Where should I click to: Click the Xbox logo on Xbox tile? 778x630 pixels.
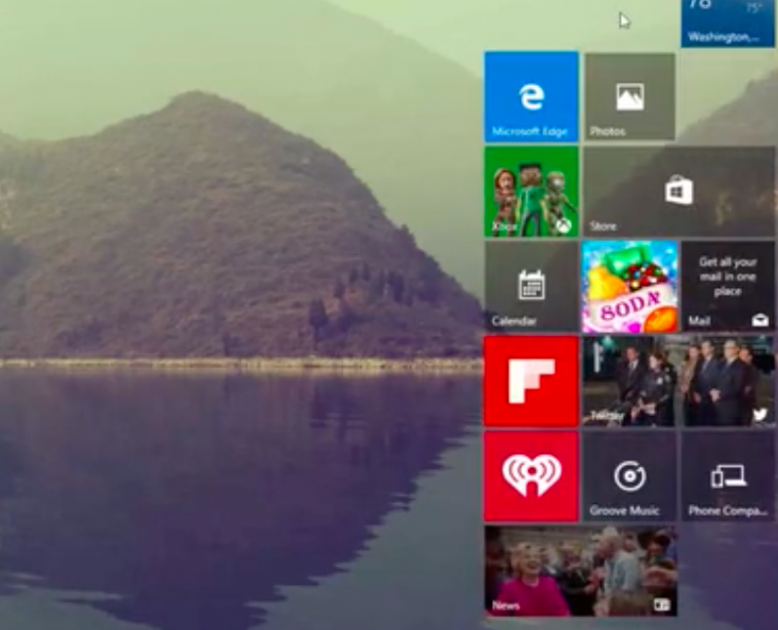pyautogui.click(x=564, y=226)
